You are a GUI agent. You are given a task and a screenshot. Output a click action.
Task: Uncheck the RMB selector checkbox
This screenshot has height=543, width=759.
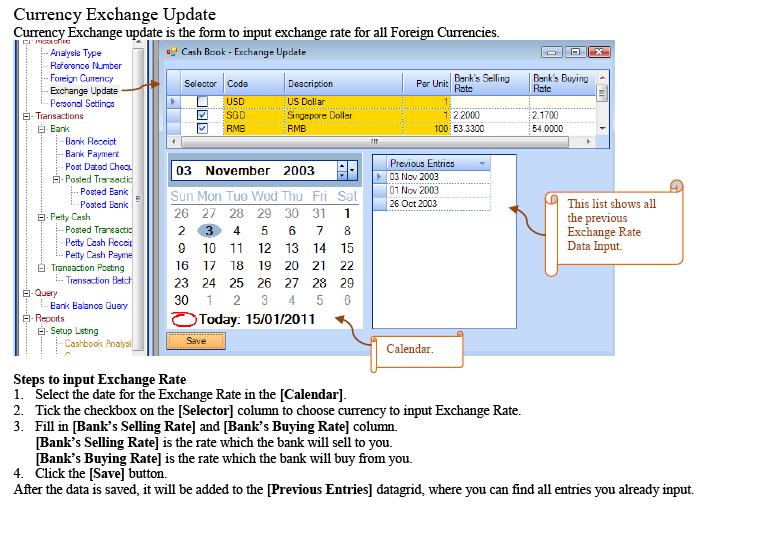[x=203, y=129]
